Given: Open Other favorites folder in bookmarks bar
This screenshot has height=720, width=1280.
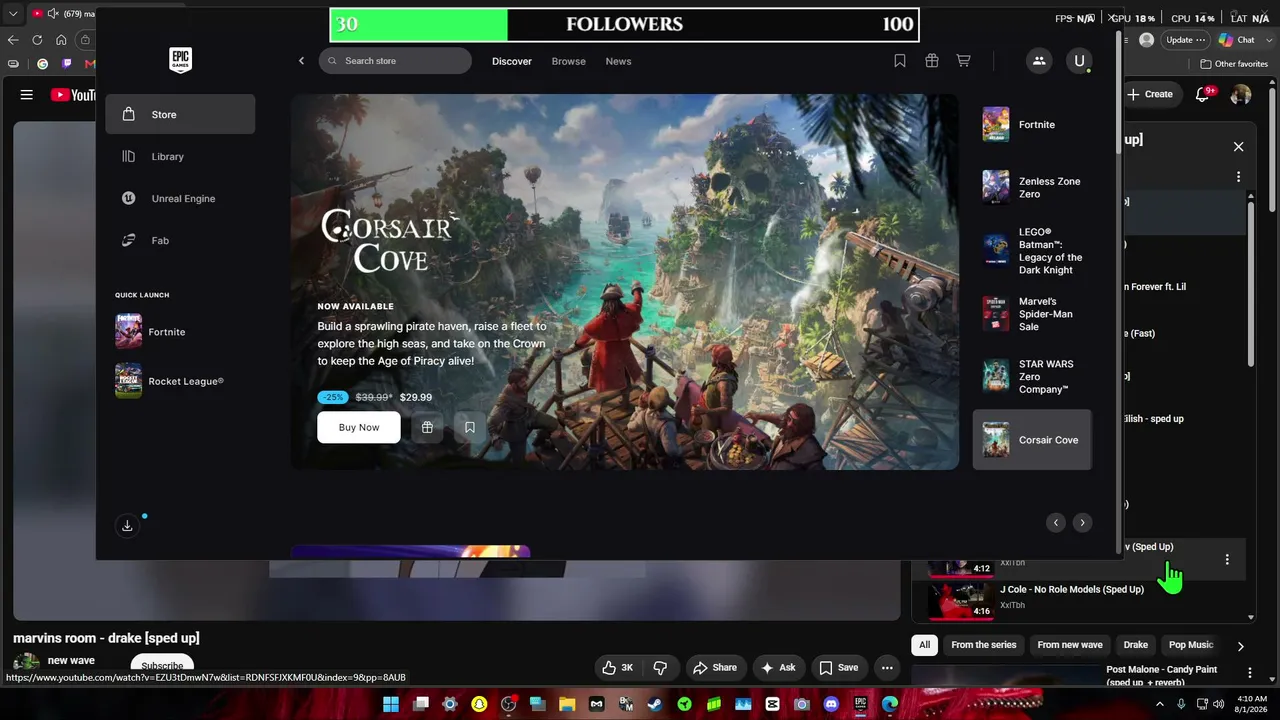Looking at the screenshot, I should [1235, 64].
